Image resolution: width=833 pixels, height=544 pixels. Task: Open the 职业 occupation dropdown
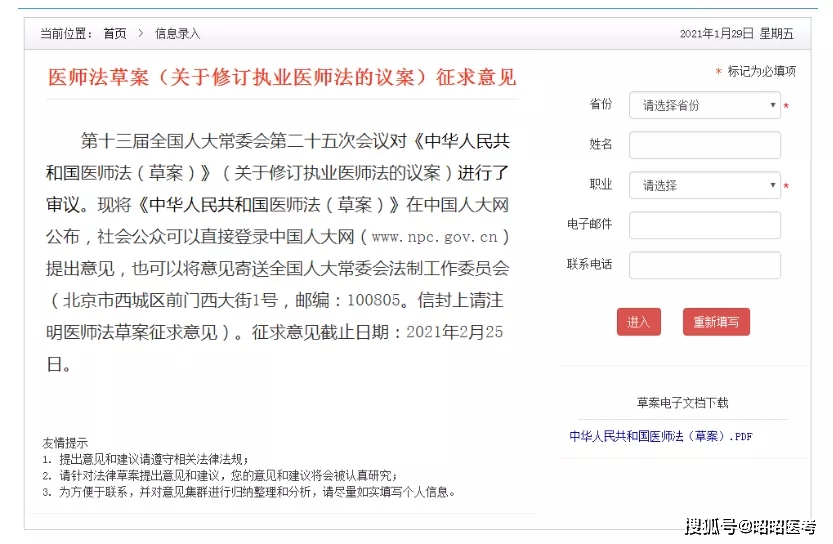tap(704, 185)
